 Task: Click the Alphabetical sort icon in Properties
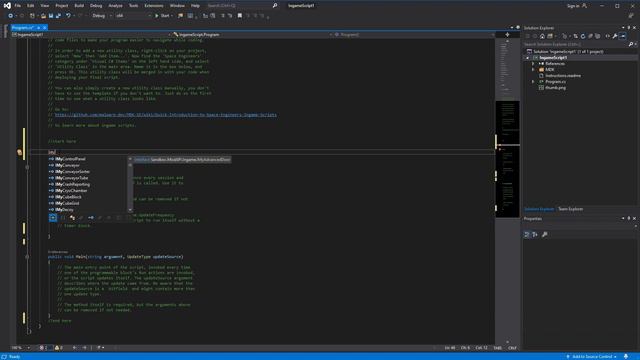pyautogui.click(x=535, y=235)
